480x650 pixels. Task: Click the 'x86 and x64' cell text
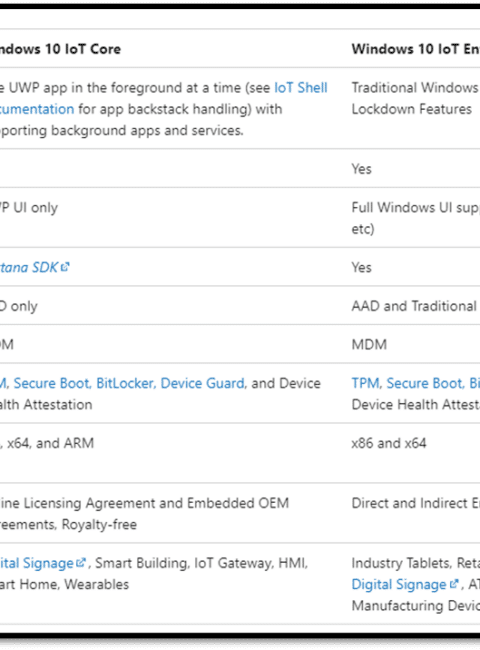click(x=389, y=443)
